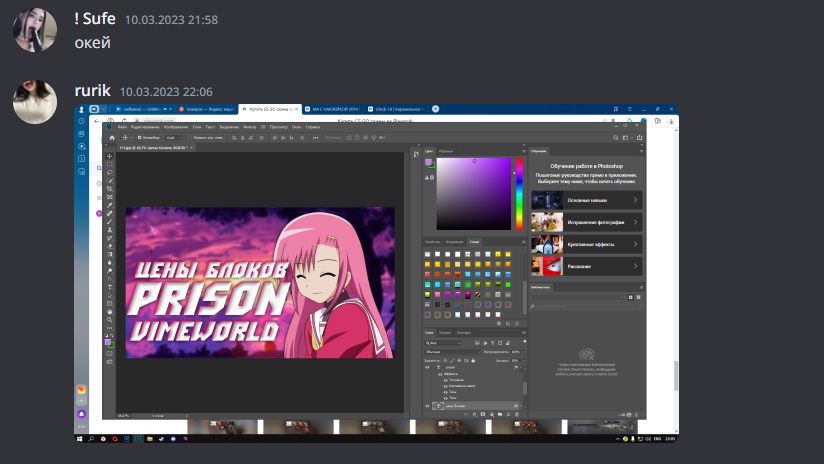Select the Move tool in Photoshop's toolbar

pos(109,157)
